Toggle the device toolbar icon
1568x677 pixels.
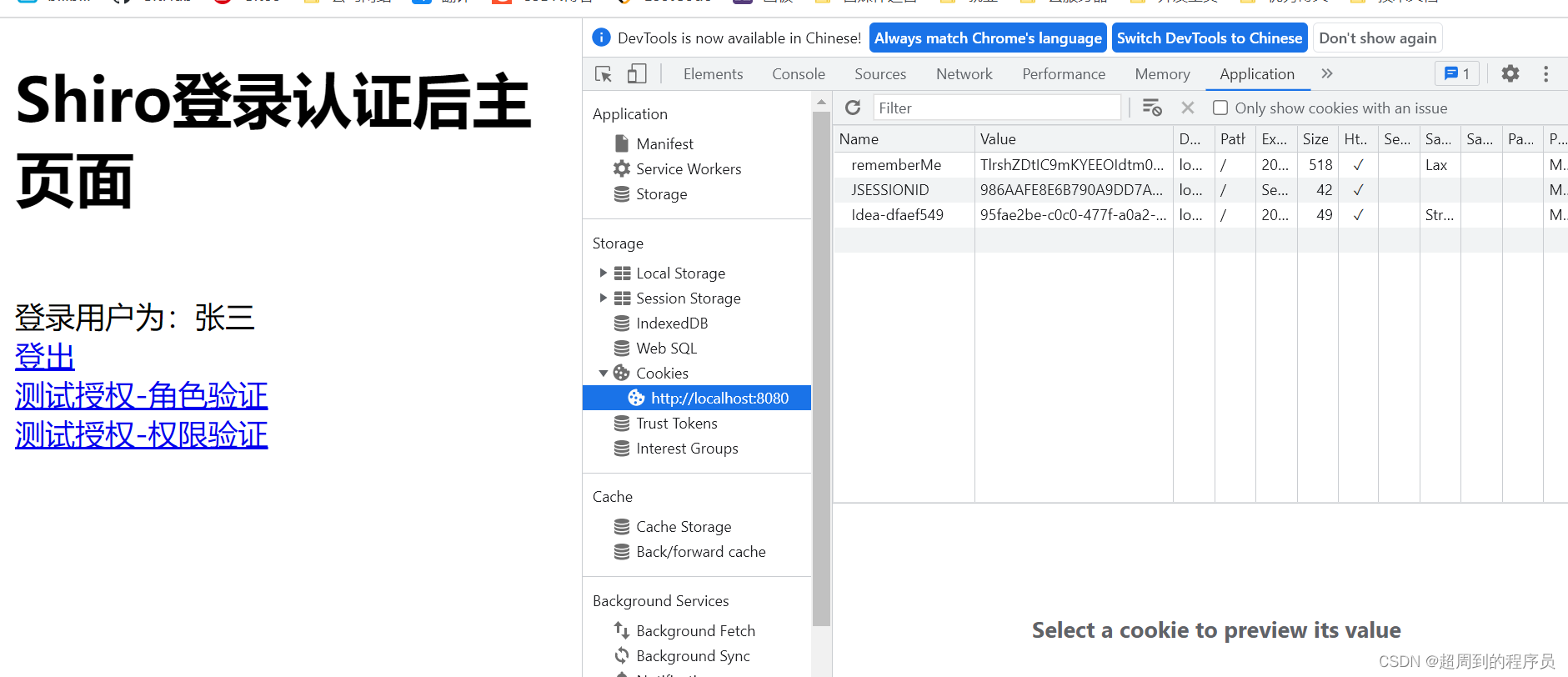[x=637, y=74]
